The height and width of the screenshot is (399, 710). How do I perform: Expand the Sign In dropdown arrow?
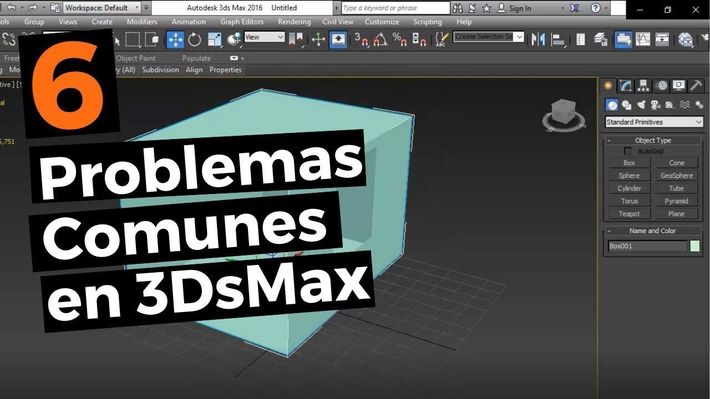coord(562,9)
